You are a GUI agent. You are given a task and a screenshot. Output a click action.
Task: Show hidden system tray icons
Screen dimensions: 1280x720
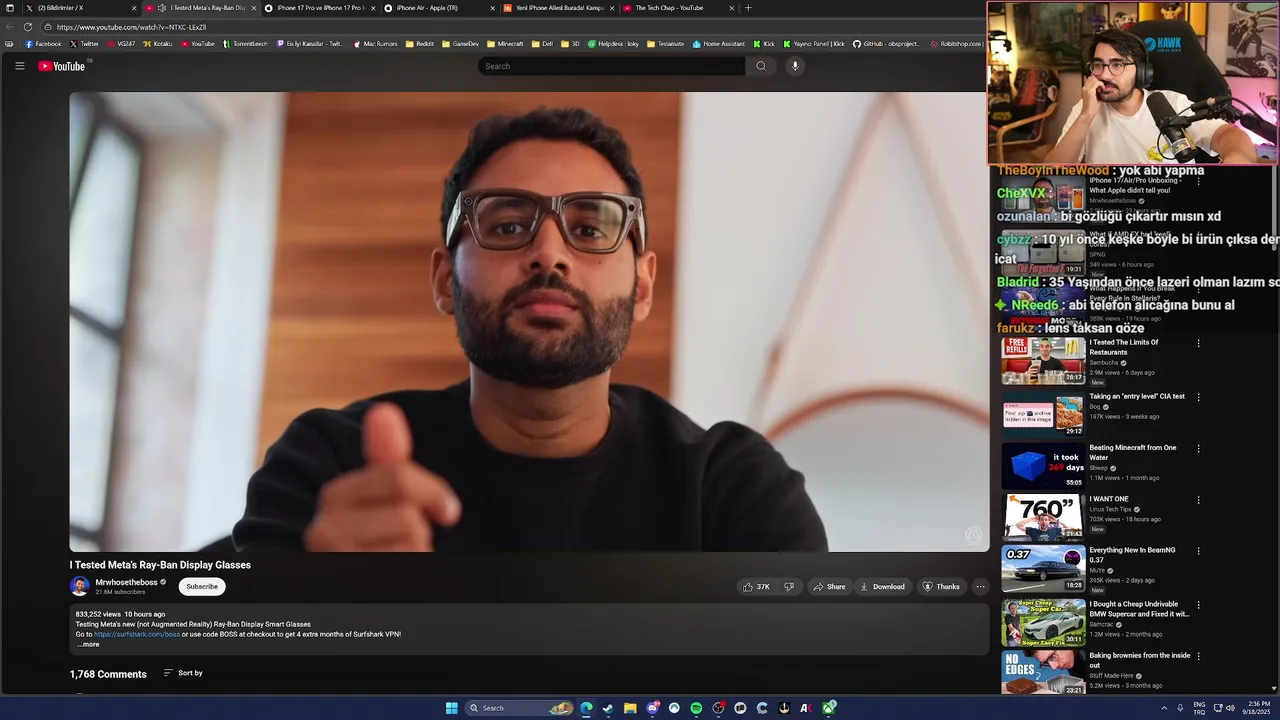click(1164, 708)
